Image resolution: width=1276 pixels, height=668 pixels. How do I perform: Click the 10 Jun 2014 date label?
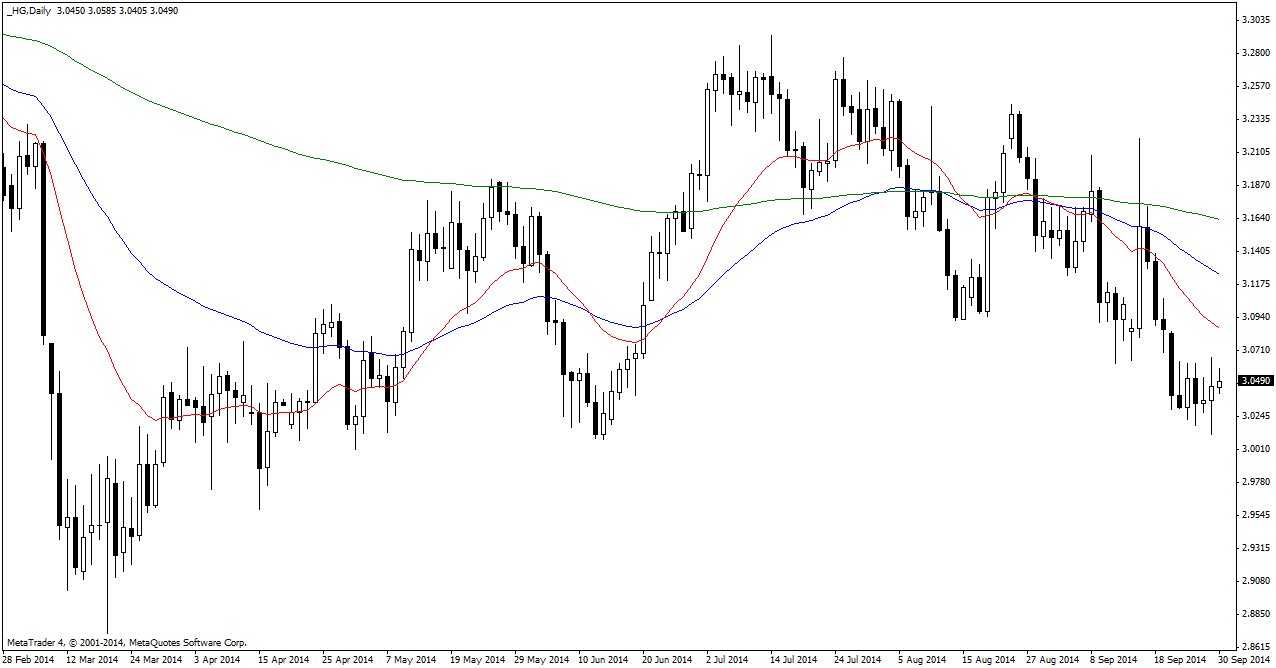(604, 660)
